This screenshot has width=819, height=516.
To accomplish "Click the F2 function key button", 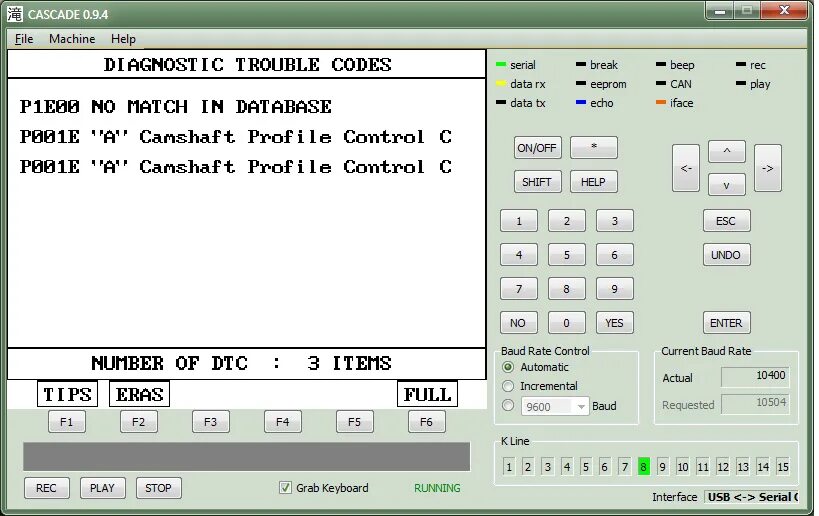I will (139, 422).
